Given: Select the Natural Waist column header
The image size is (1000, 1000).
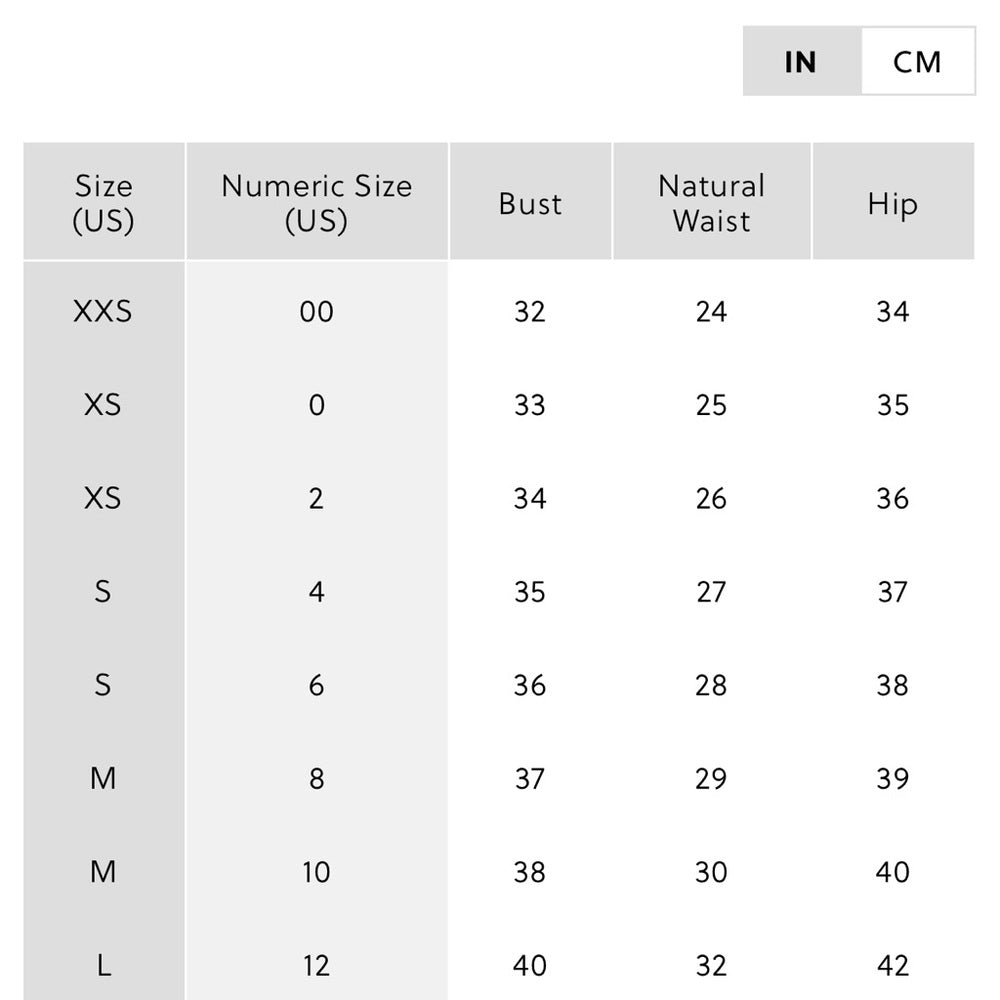Looking at the screenshot, I should pyautogui.click(x=711, y=203).
